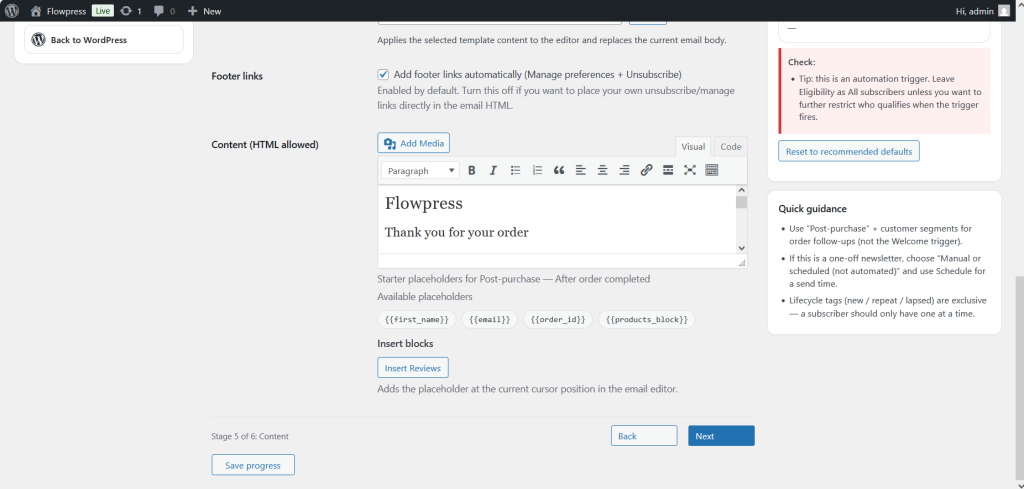Click the Add Media button
The width and height of the screenshot is (1024, 489).
[x=413, y=143]
